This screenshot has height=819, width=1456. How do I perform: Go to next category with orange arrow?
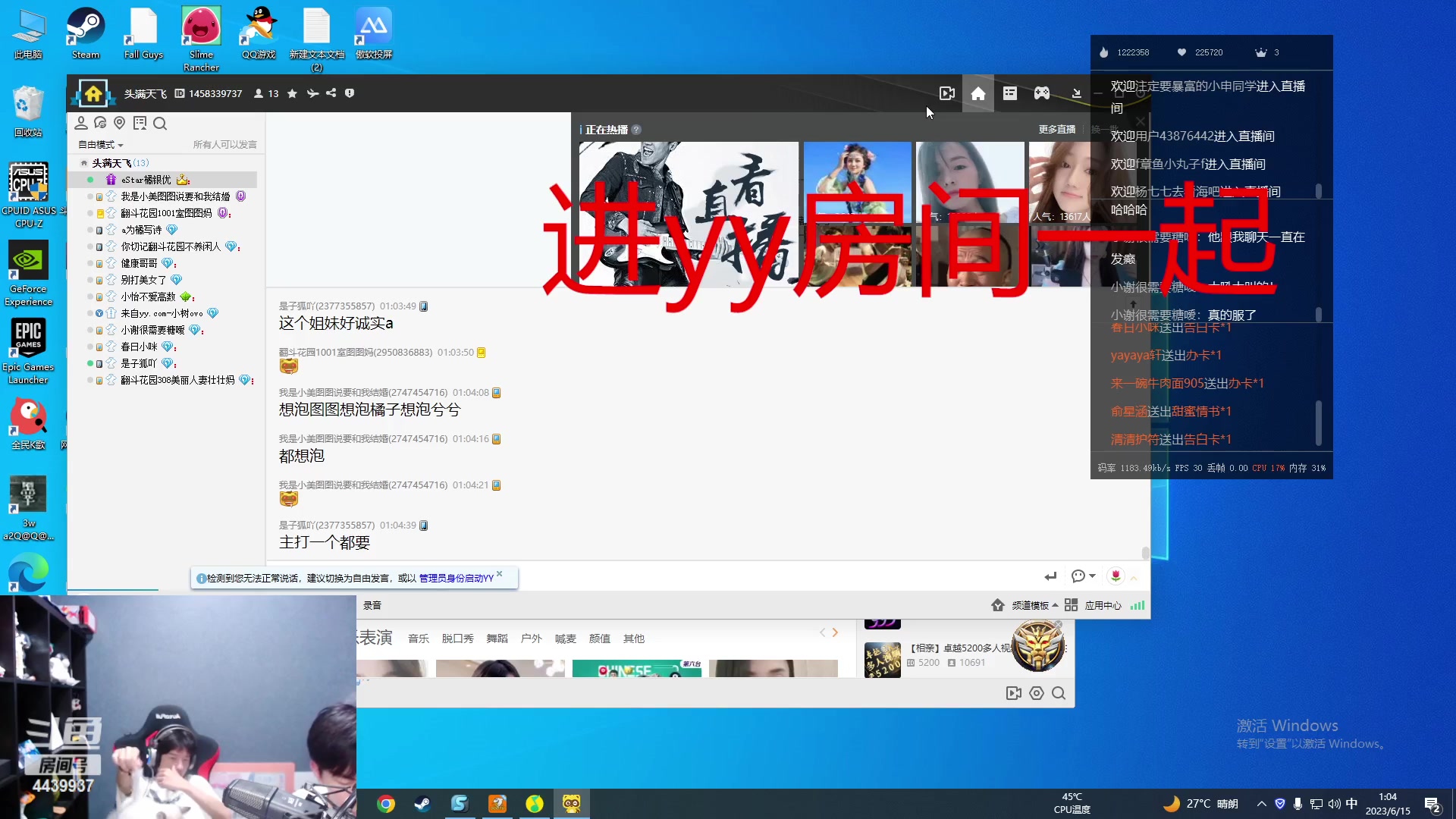(835, 632)
